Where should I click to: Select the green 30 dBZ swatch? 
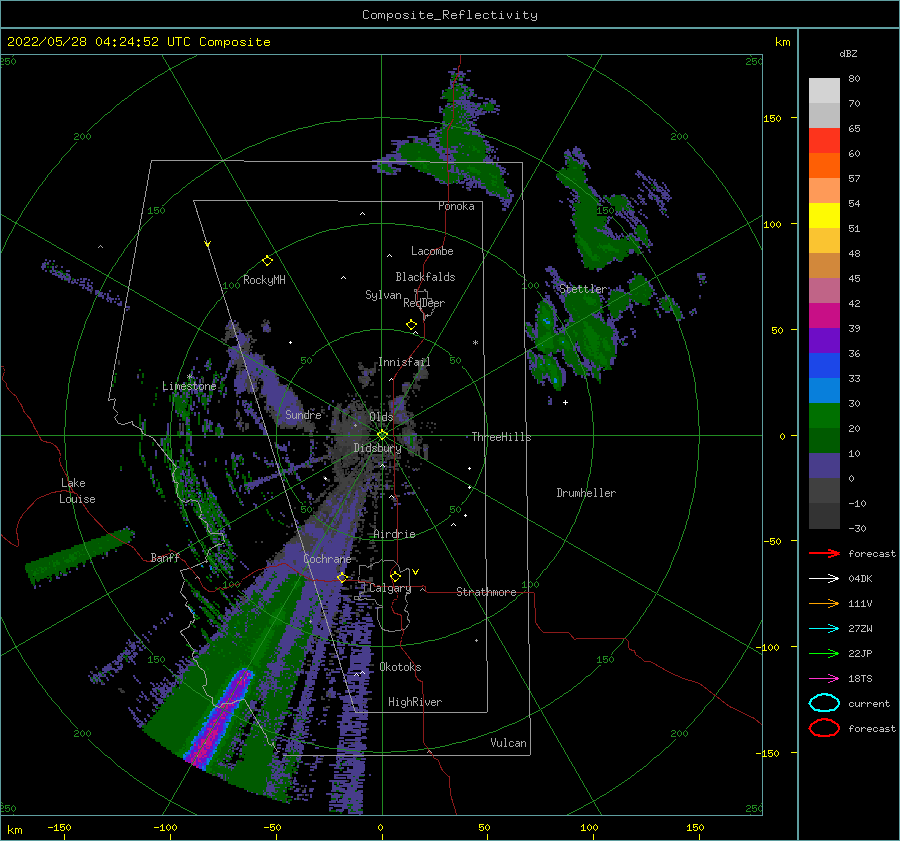click(824, 415)
